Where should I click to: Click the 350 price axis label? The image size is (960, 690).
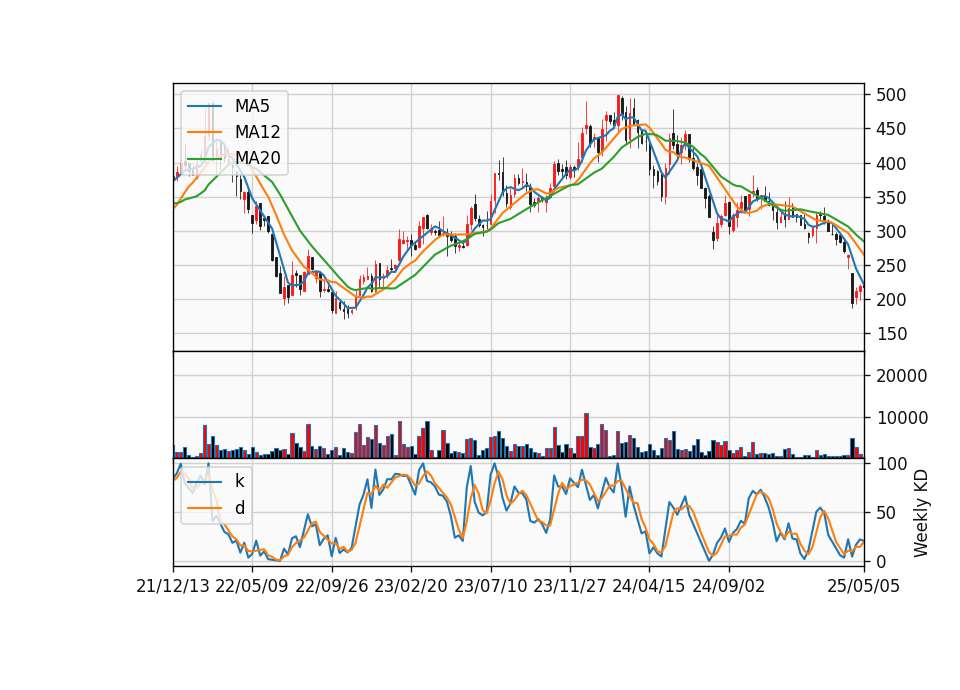click(891, 198)
